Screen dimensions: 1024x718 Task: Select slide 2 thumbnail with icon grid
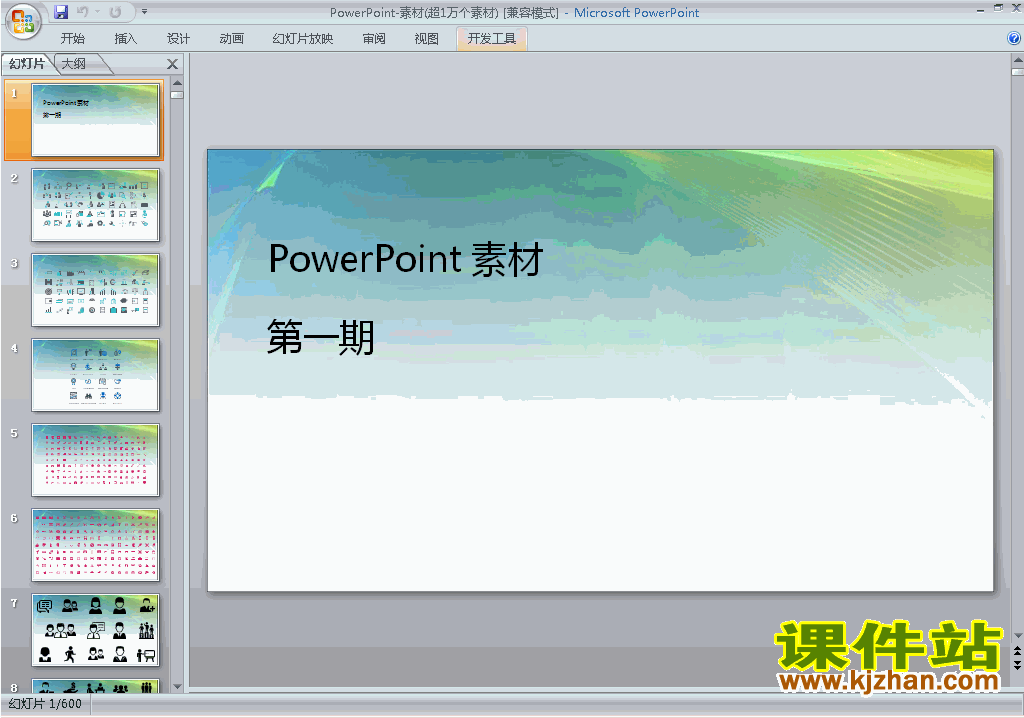[x=95, y=205]
